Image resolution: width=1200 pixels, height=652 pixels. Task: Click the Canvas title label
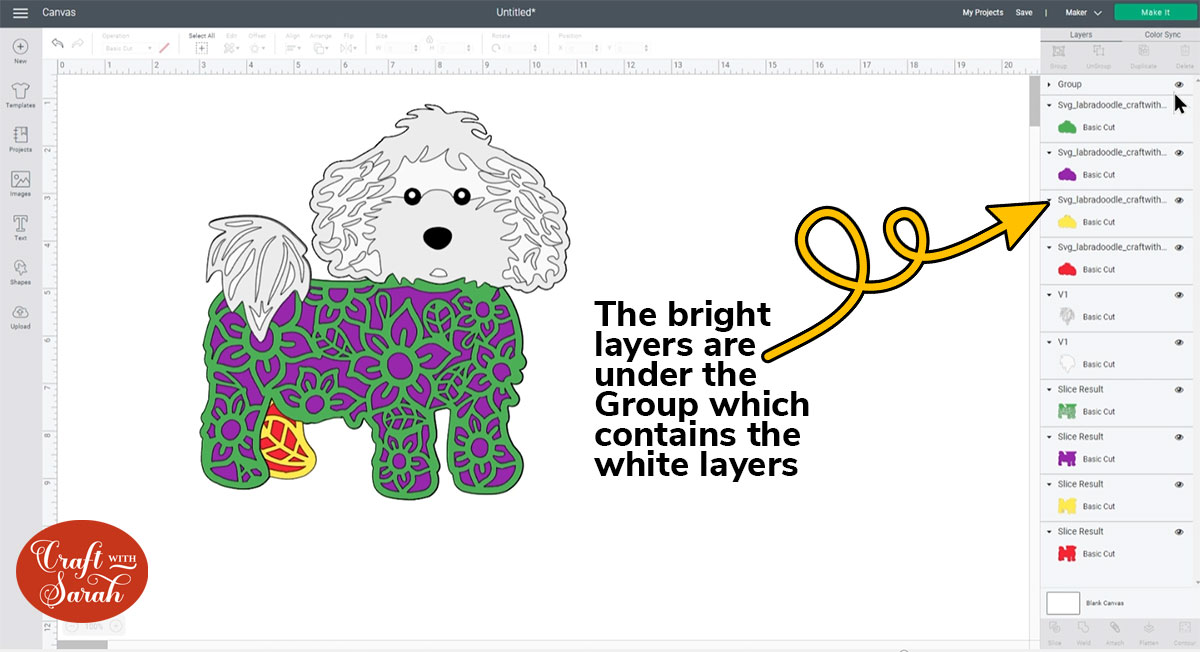pos(58,12)
